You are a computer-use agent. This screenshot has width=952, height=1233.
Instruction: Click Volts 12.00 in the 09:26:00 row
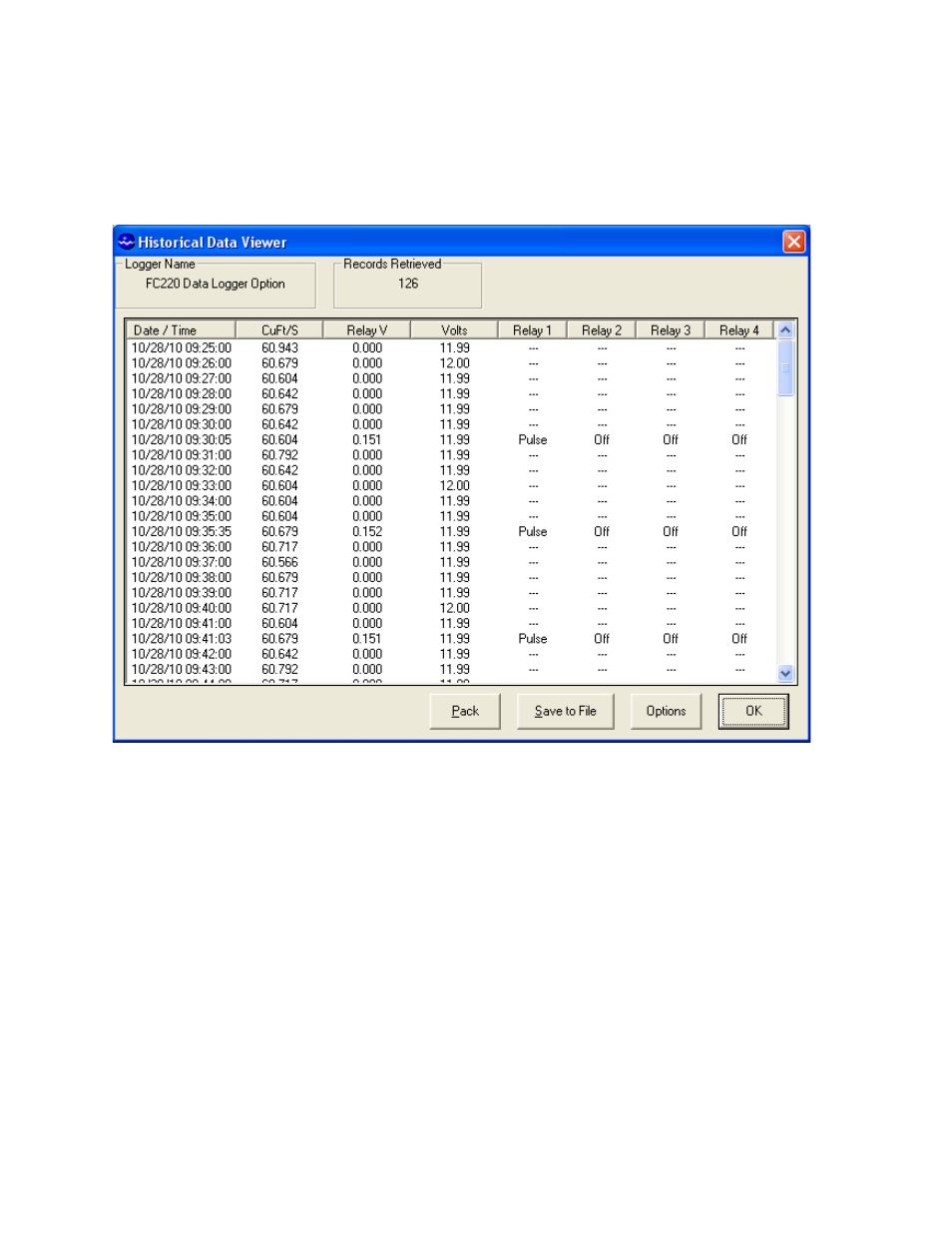(x=454, y=363)
